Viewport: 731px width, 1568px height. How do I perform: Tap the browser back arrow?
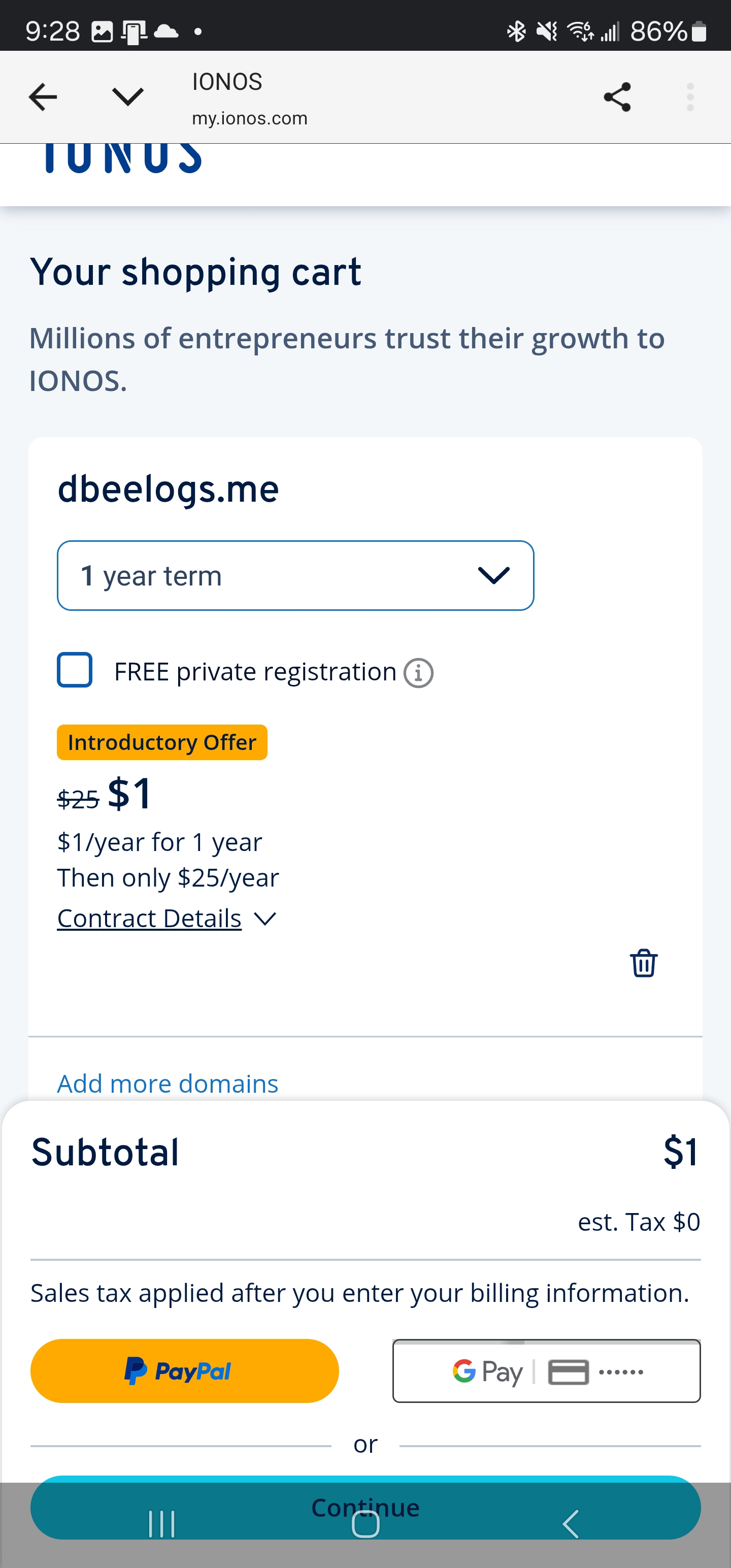tap(43, 97)
